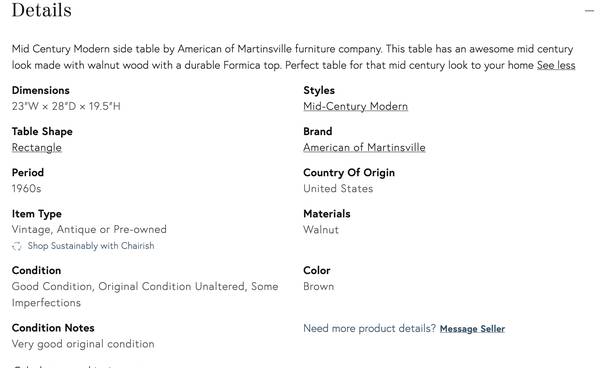Click the product description paragraph
The width and height of the screenshot is (600, 368).
click(x=293, y=57)
